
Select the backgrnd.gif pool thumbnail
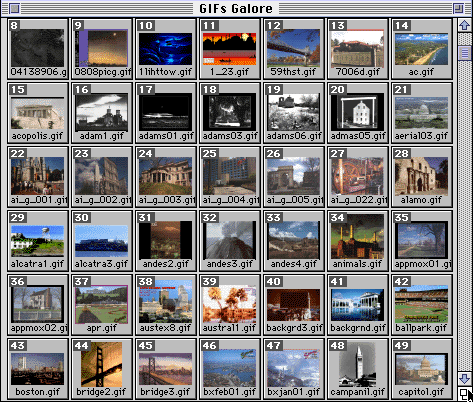click(x=358, y=305)
